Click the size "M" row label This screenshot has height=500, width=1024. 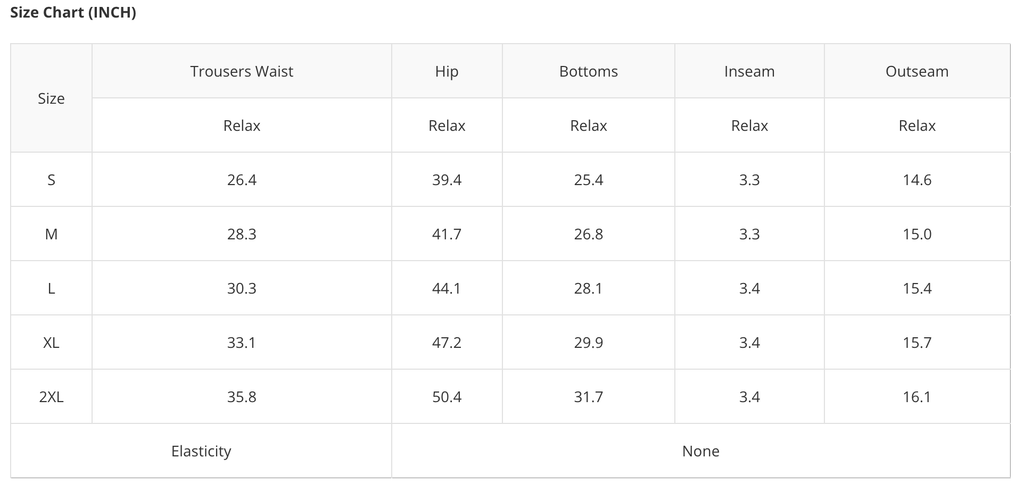pyautogui.click(x=51, y=234)
